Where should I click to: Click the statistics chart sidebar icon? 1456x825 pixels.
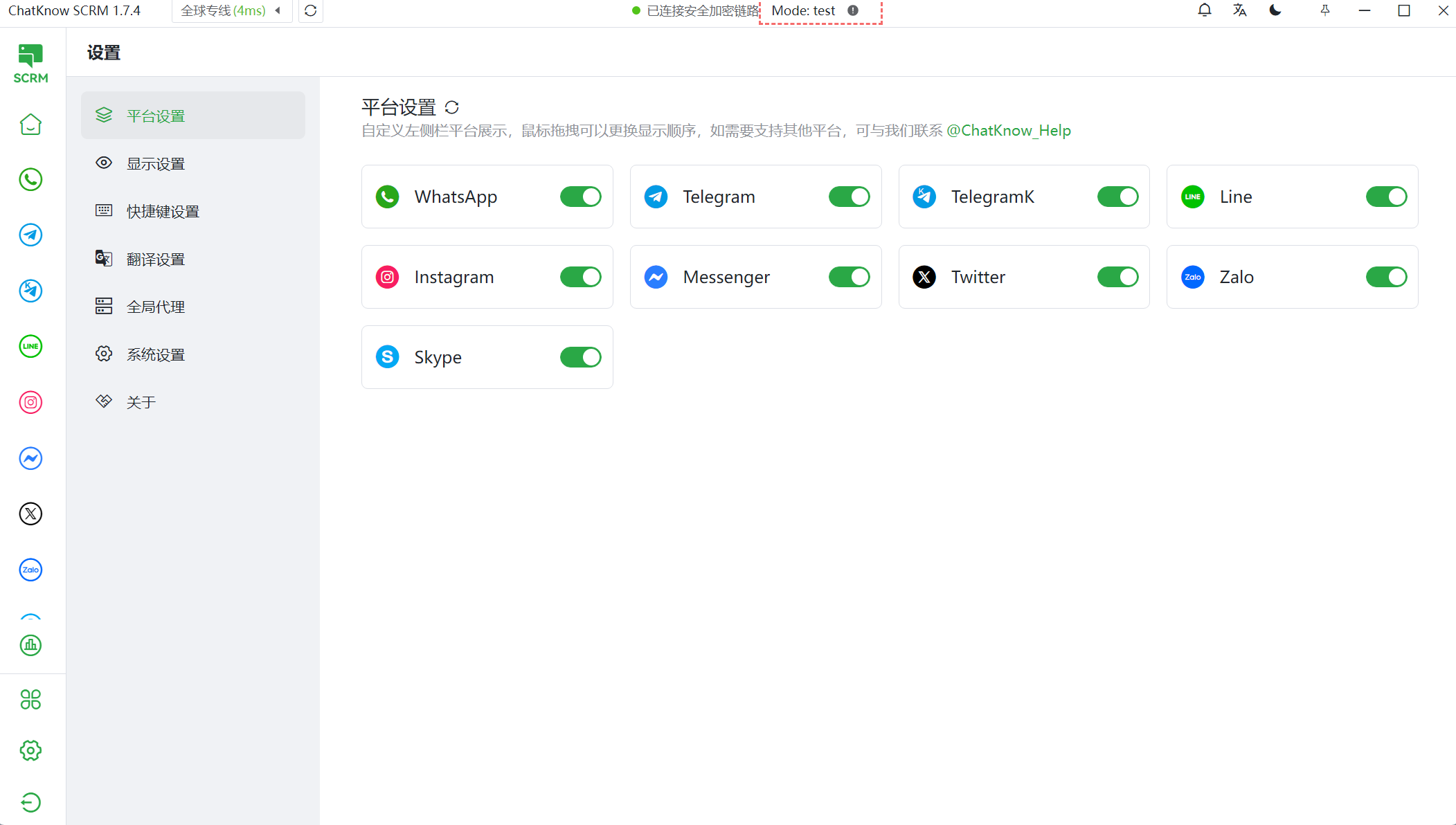click(x=30, y=645)
